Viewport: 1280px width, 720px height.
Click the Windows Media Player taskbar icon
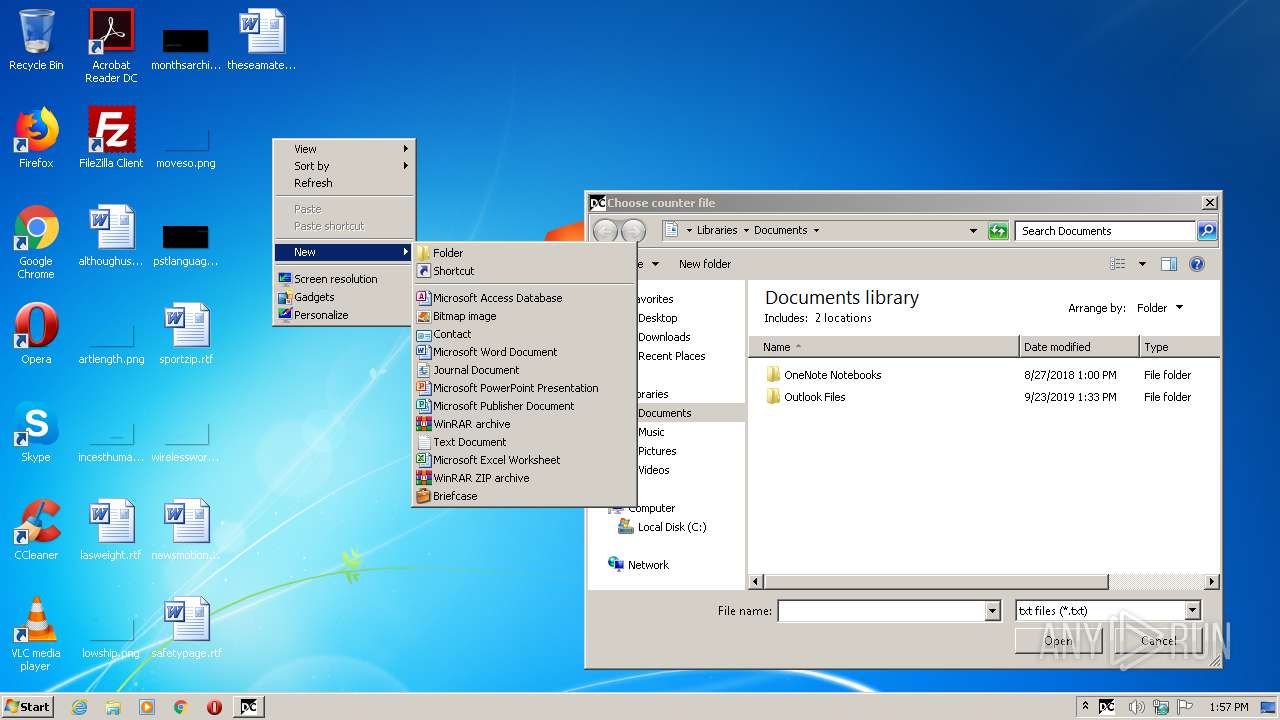(x=147, y=707)
